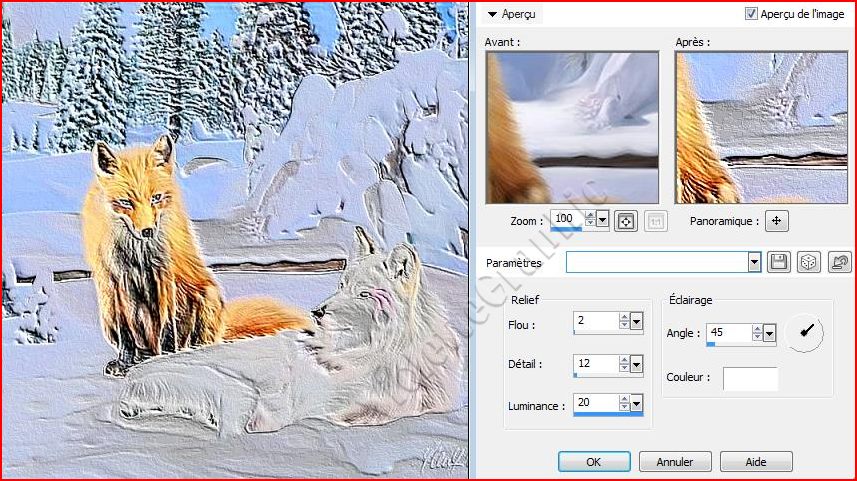Randomize parameters with the dice icon
Image resolution: width=857 pixels, height=481 pixels.
pos(808,262)
